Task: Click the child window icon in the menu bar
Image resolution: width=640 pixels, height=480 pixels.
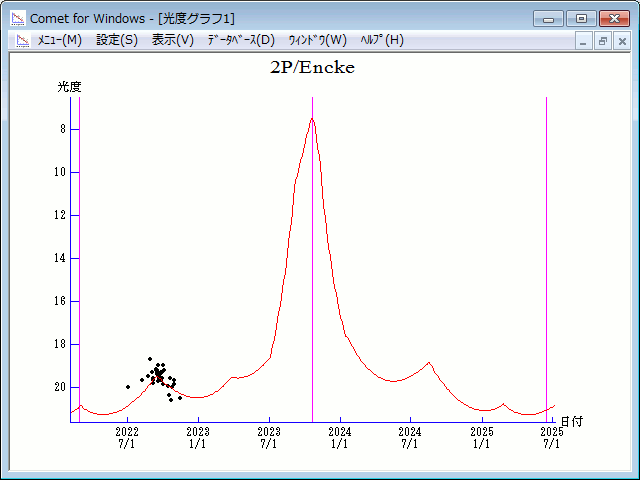Action: point(23,40)
